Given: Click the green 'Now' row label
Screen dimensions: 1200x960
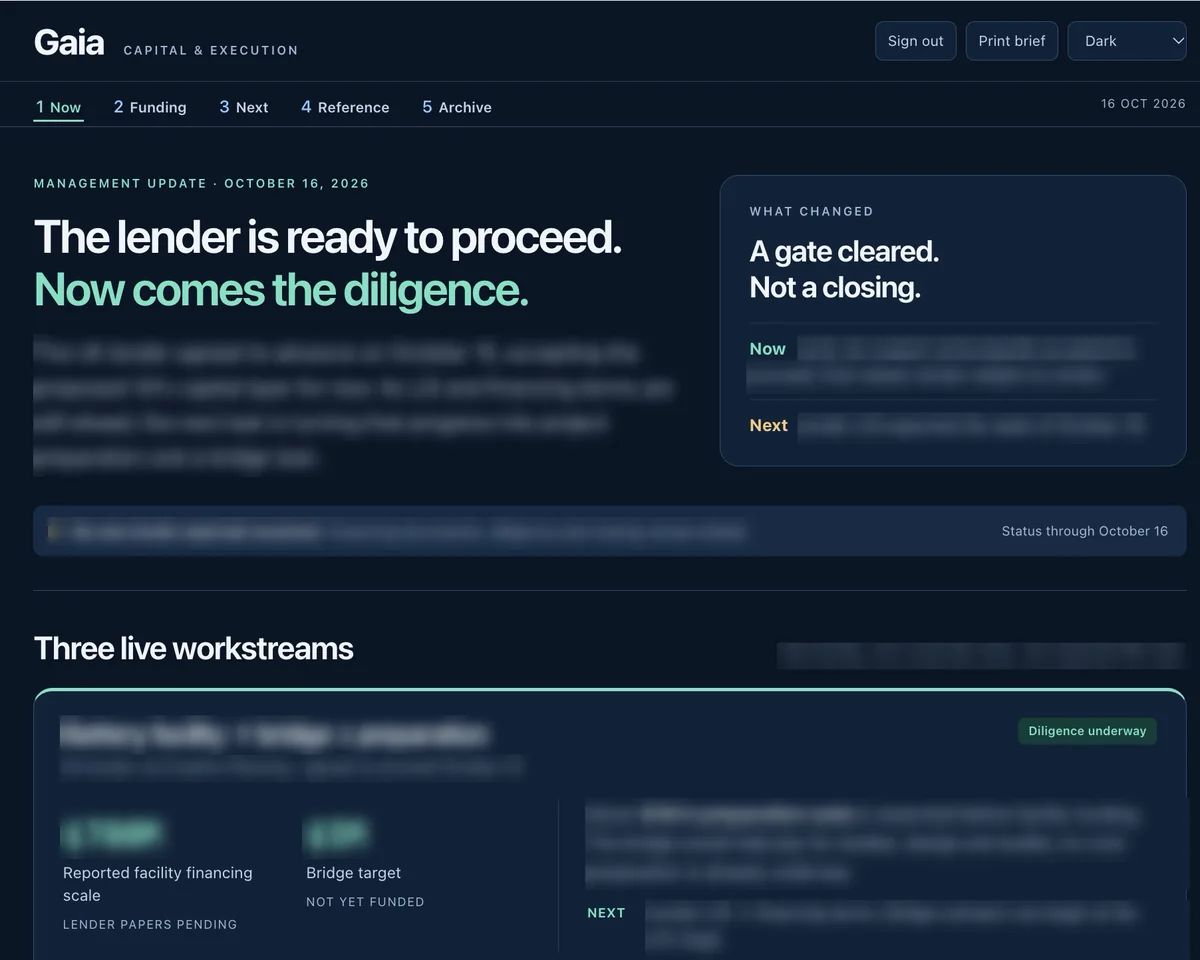Looking at the screenshot, I should point(768,349).
